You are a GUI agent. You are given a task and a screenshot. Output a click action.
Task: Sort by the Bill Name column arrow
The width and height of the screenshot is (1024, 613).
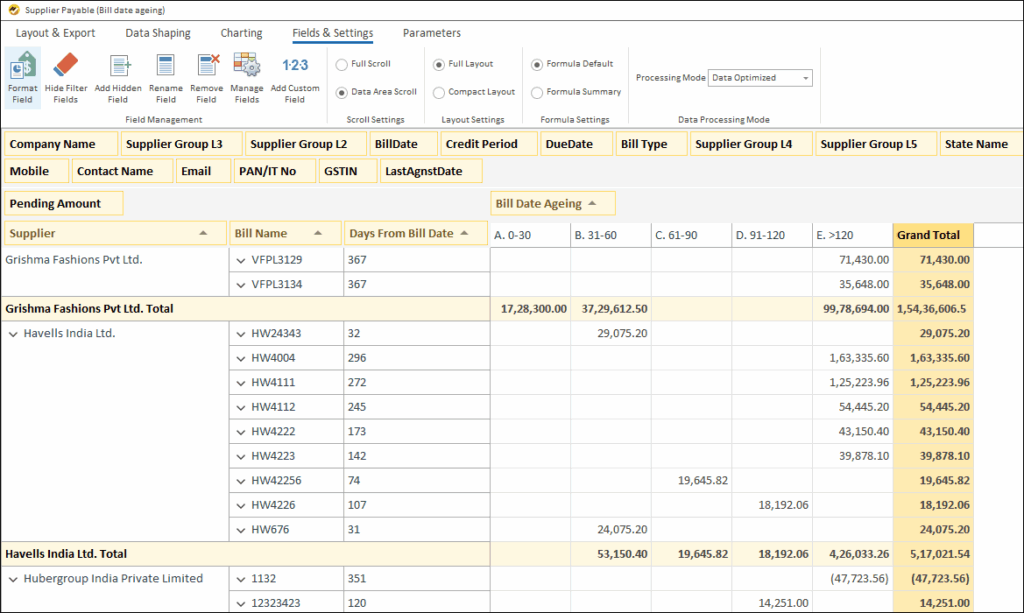tap(318, 233)
